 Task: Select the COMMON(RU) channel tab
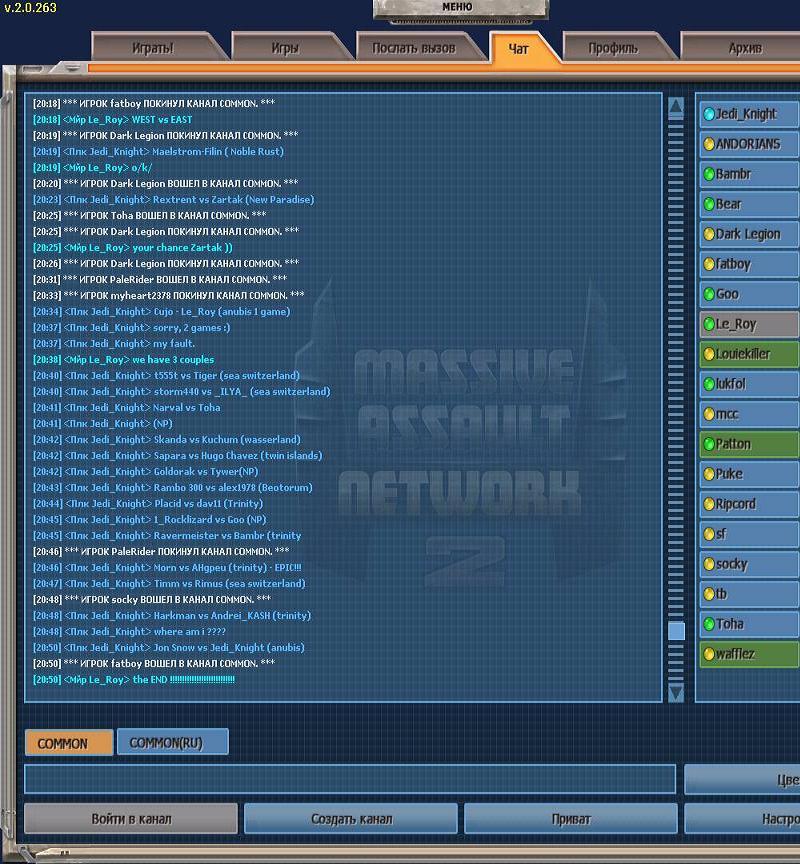[172, 742]
